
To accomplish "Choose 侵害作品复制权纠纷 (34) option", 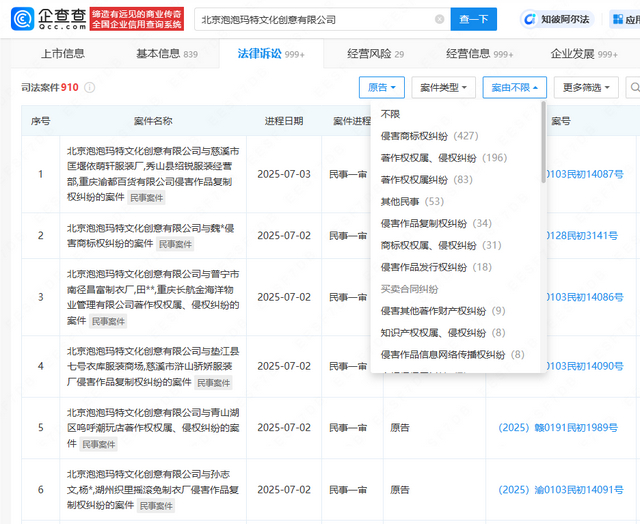I will 435,223.
